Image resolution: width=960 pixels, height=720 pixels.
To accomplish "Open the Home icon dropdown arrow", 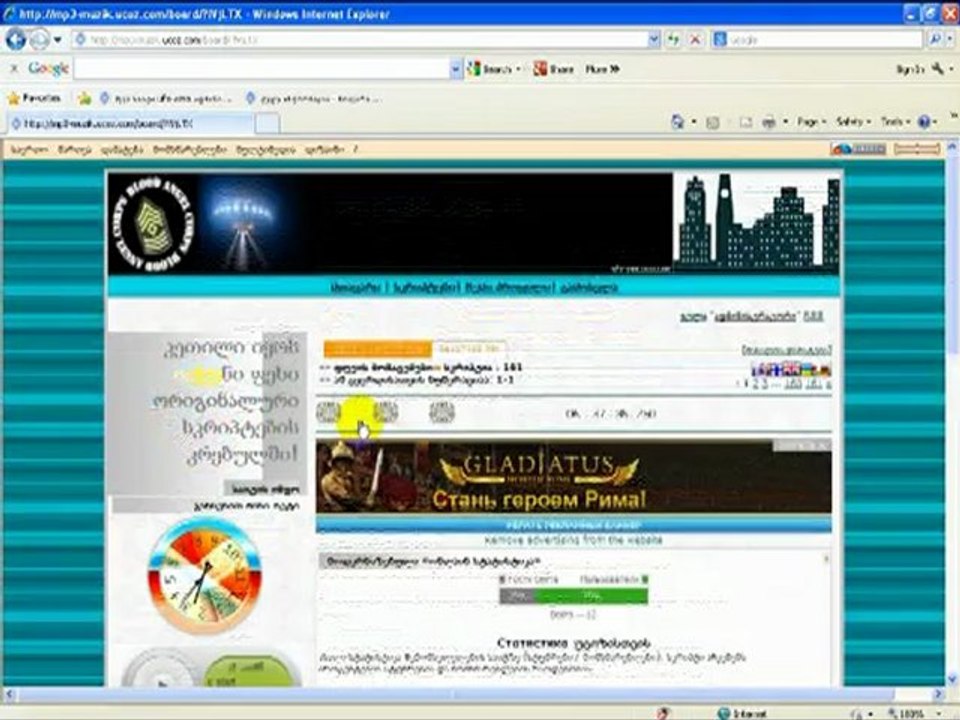I will [x=694, y=122].
